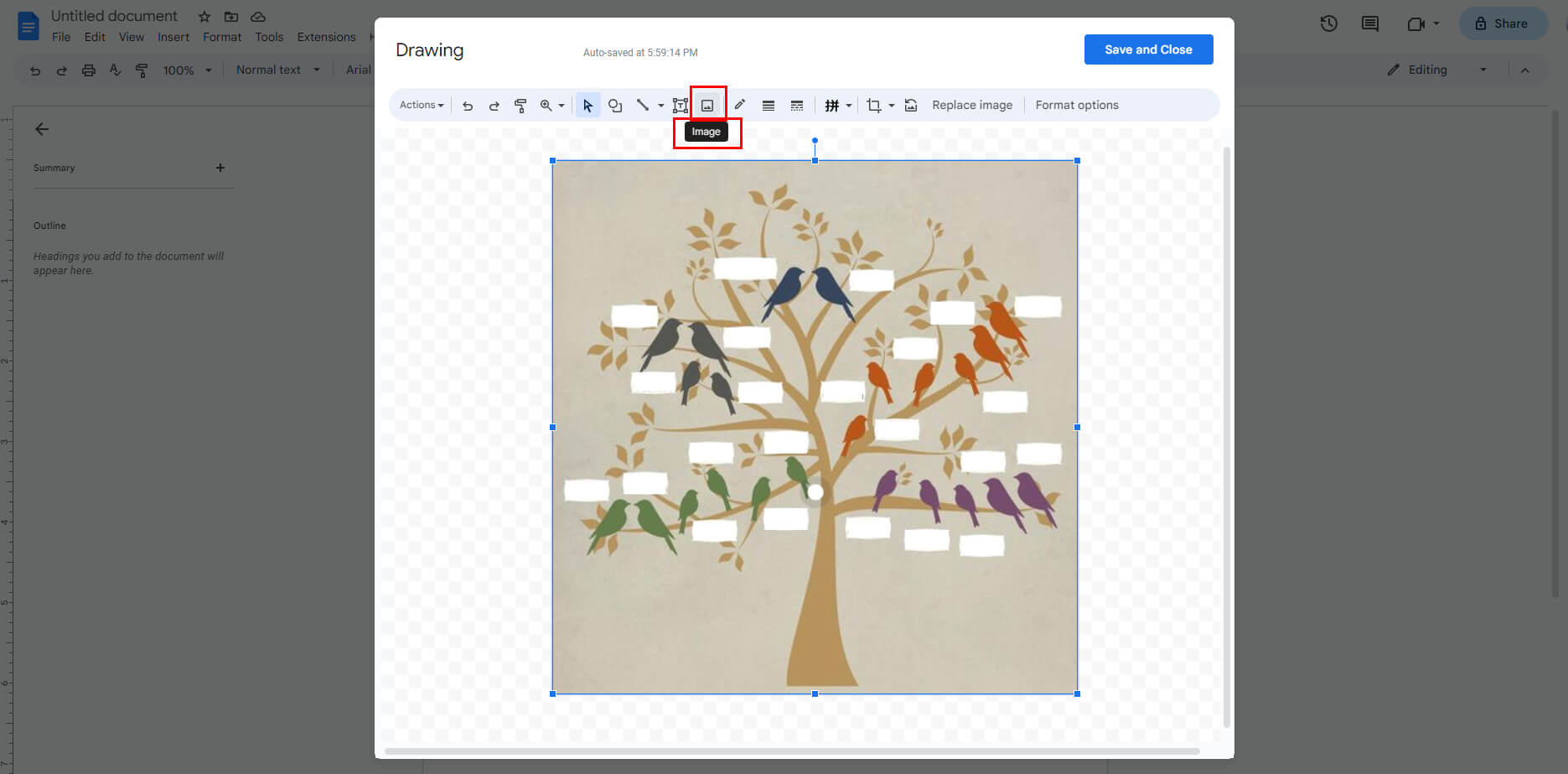Click the Image insert icon
1568x774 pixels.
point(707,106)
